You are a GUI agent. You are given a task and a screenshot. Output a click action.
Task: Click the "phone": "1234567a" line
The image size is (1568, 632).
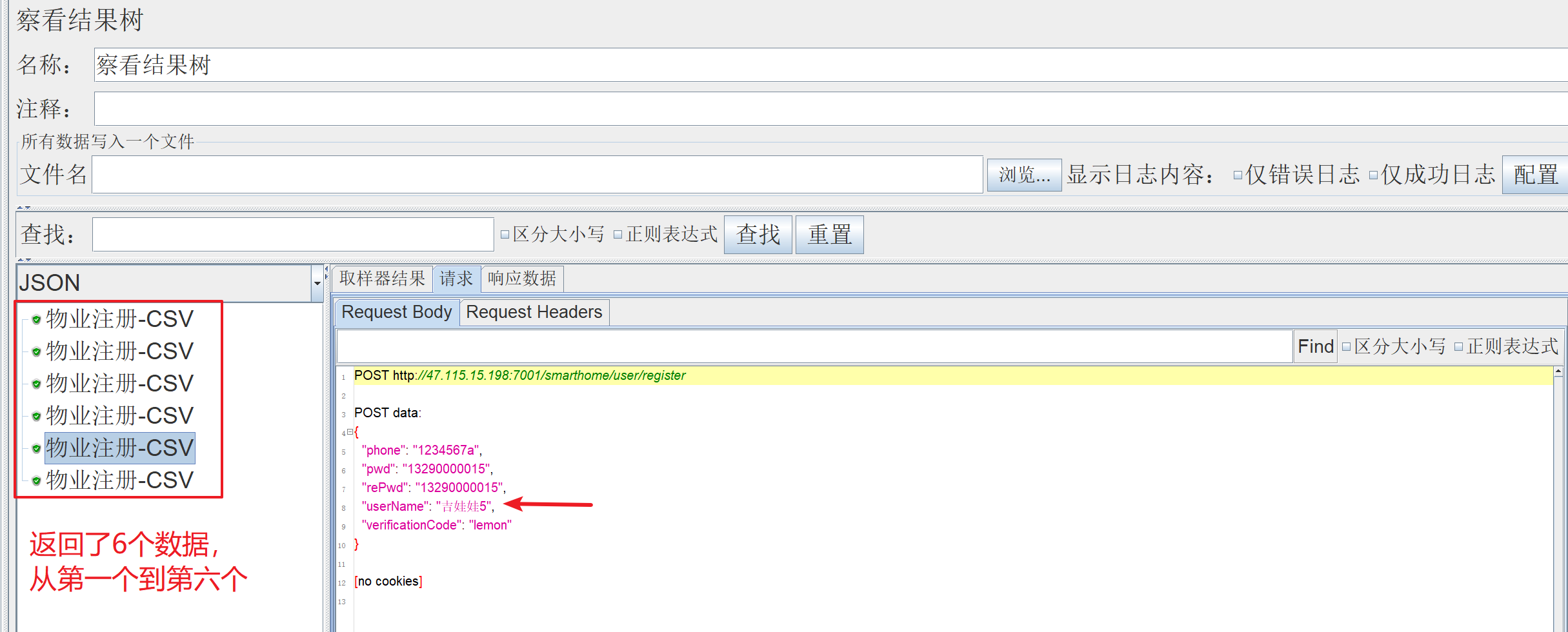pyautogui.click(x=422, y=450)
